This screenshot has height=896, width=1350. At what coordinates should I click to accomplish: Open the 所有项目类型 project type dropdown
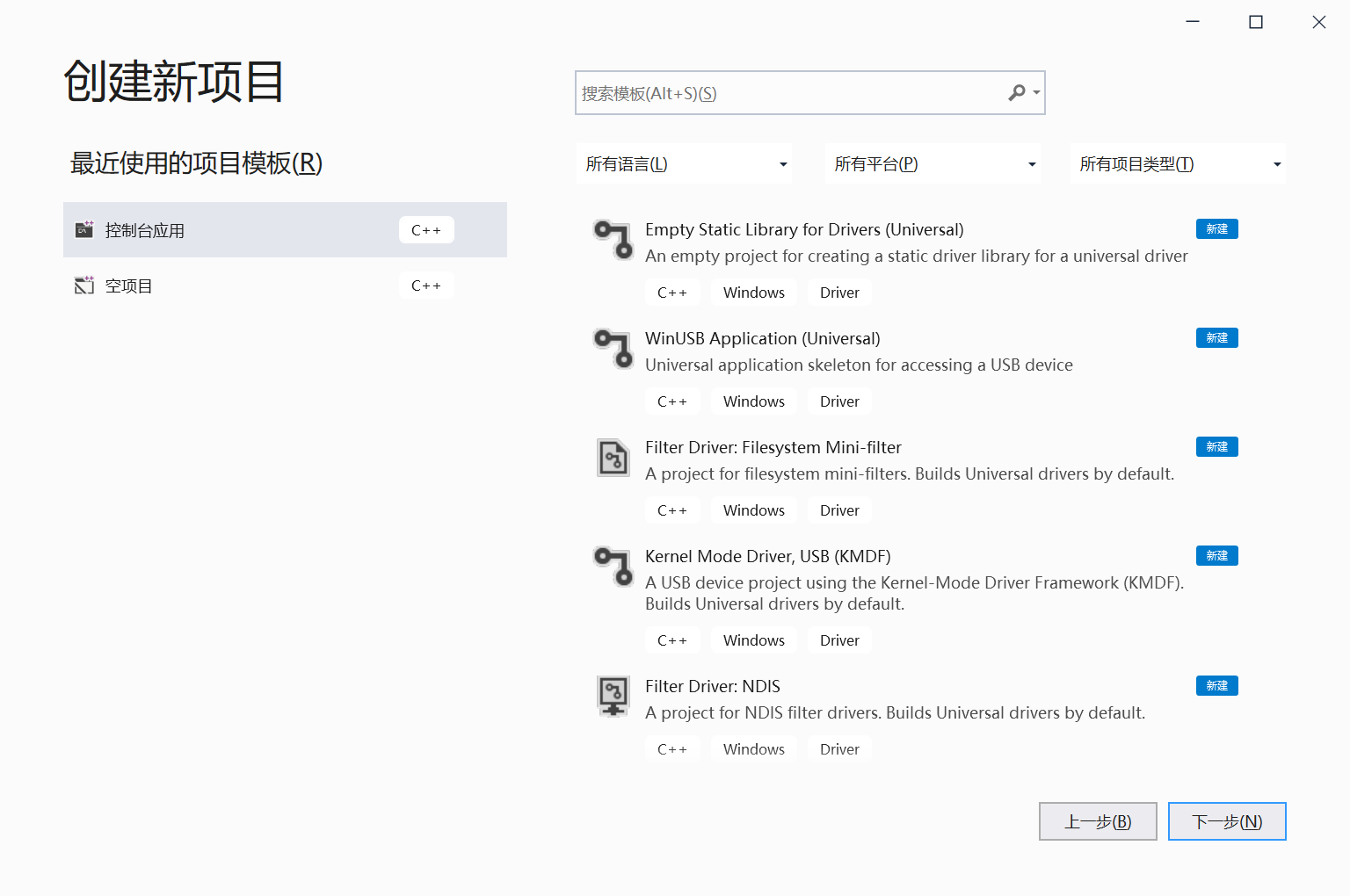1179,164
